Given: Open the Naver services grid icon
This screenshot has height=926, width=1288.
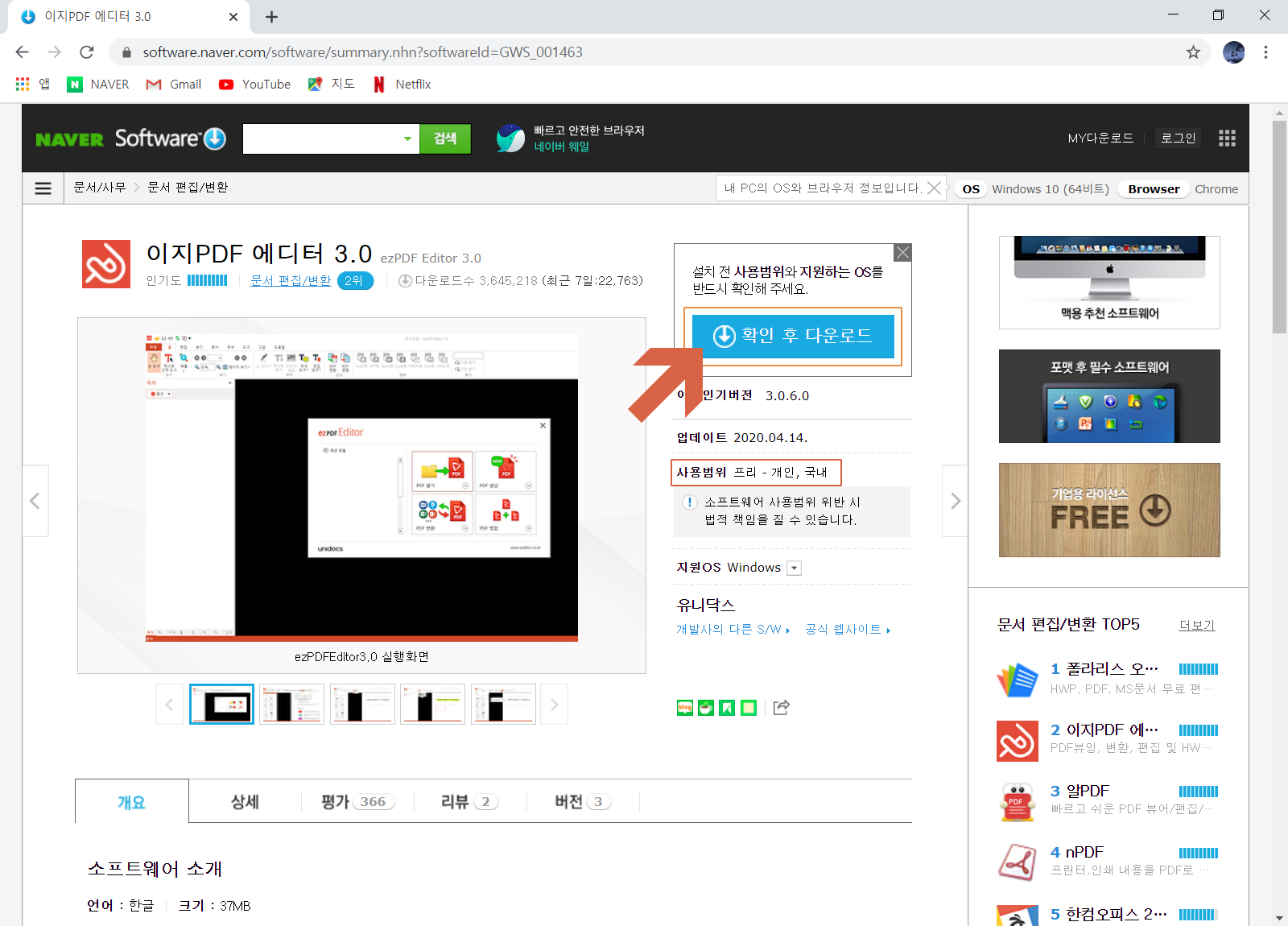Looking at the screenshot, I should click(x=1227, y=138).
